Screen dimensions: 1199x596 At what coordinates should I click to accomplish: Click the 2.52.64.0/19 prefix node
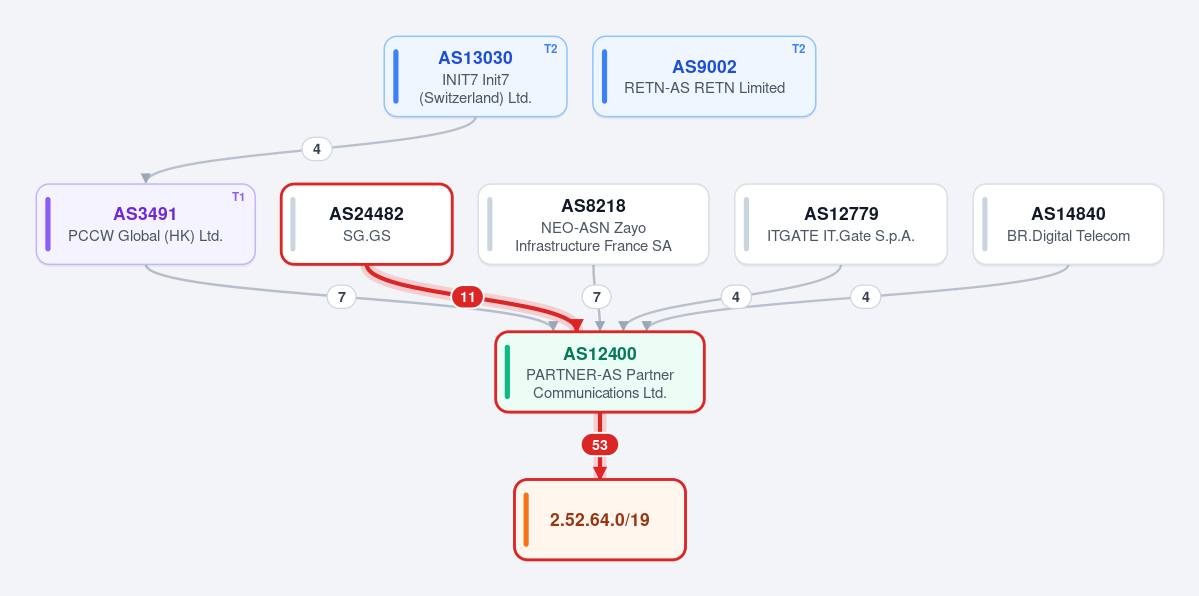tap(600, 519)
